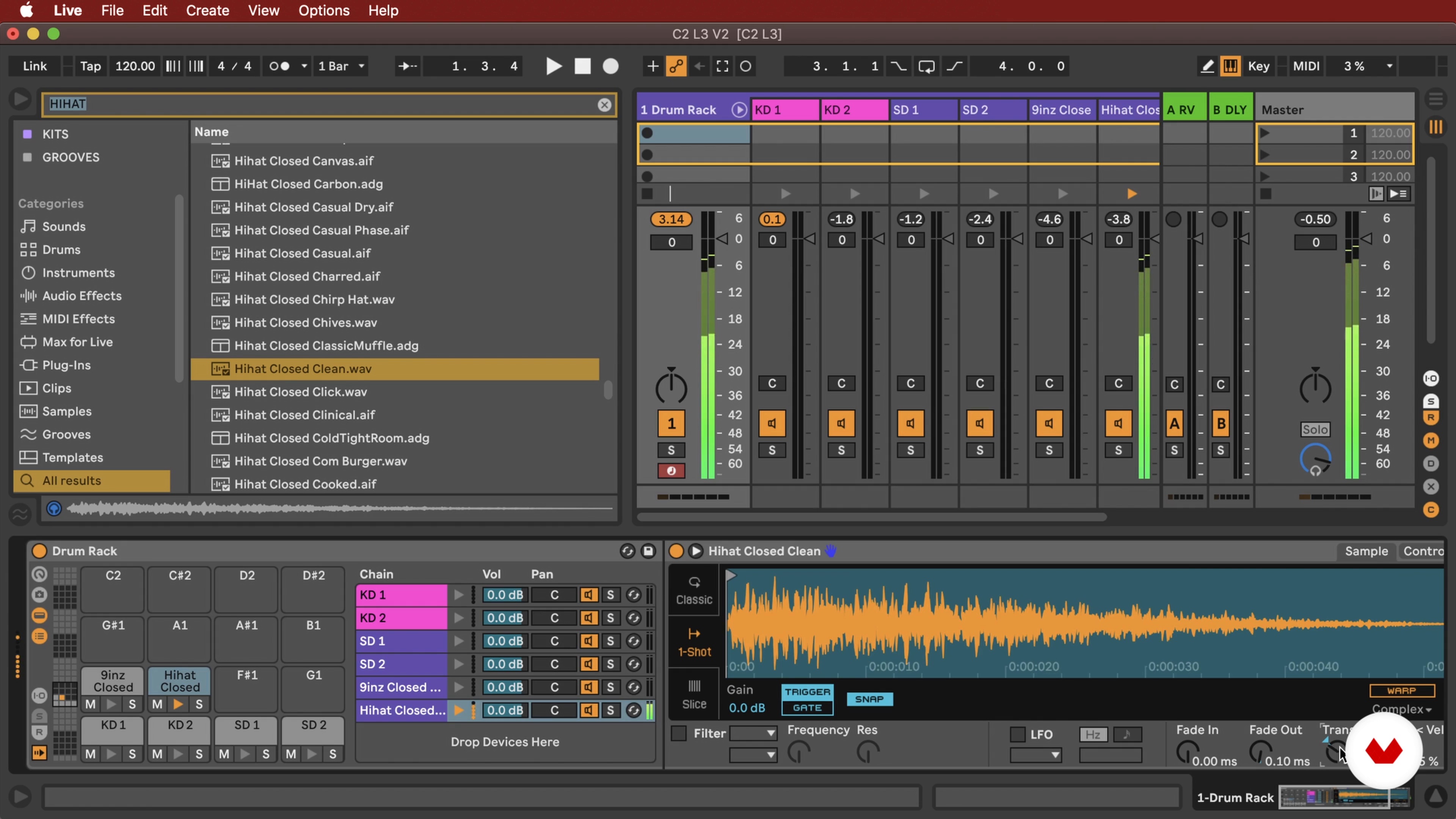This screenshot has height=819, width=1456.
Task: Toggle the SNAP button
Action: tap(869, 699)
